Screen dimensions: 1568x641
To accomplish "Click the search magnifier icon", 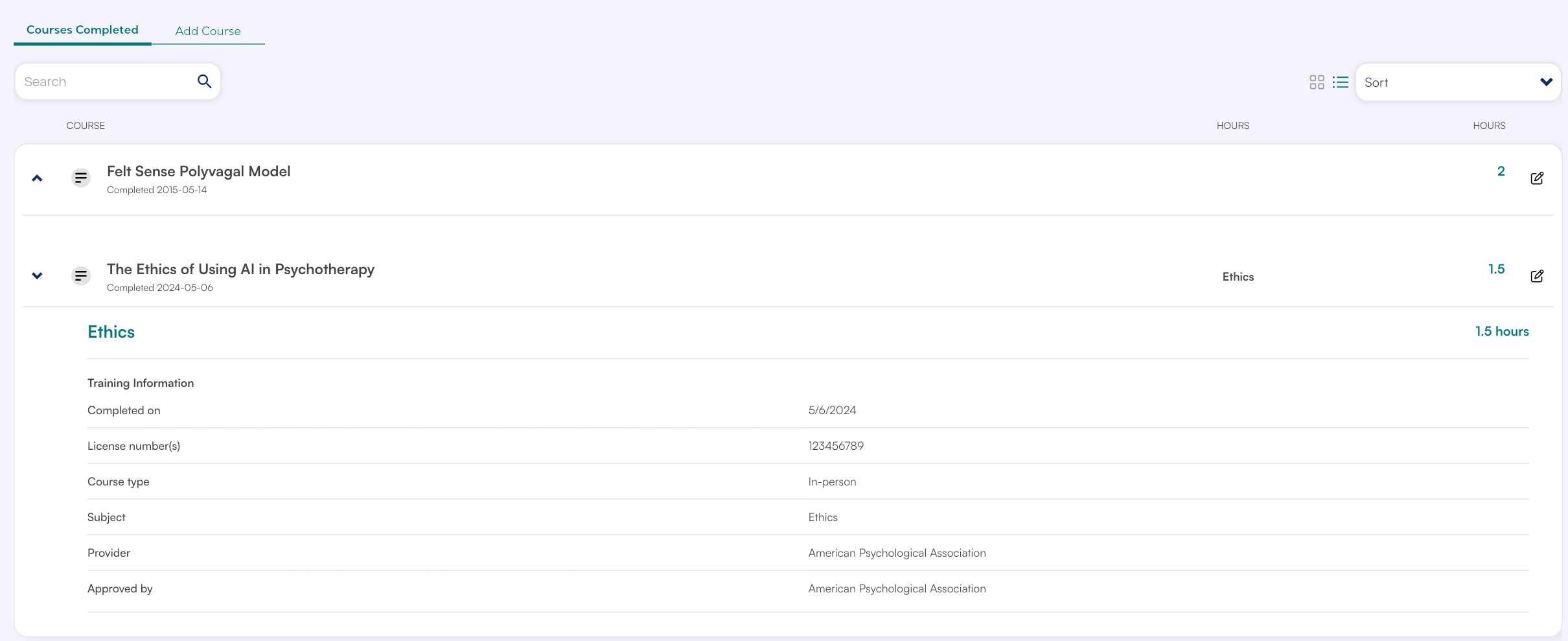I will 204,82.
